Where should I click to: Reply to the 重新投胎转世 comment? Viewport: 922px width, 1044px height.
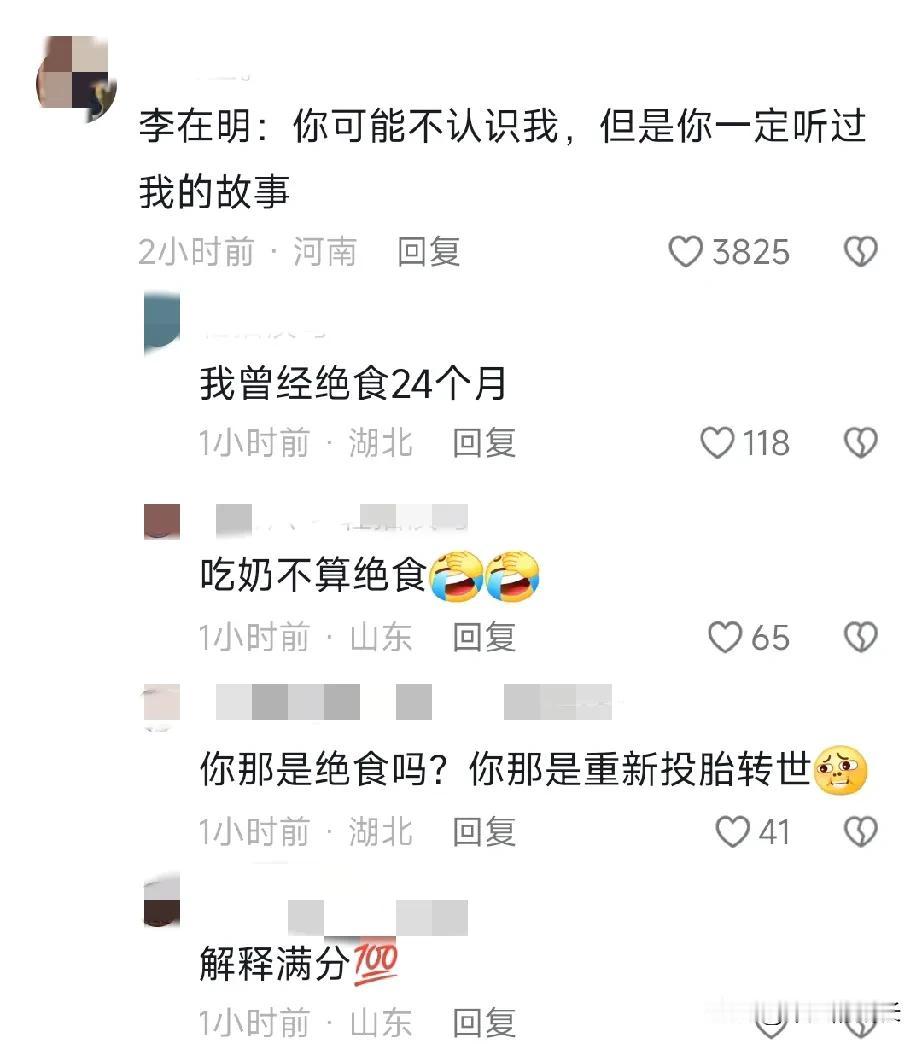[x=484, y=832]
